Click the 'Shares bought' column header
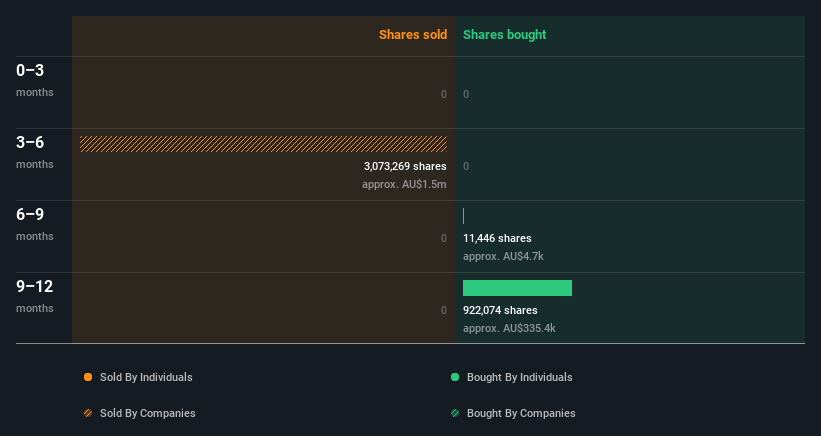821x436 pixels. tap(505, 35)
